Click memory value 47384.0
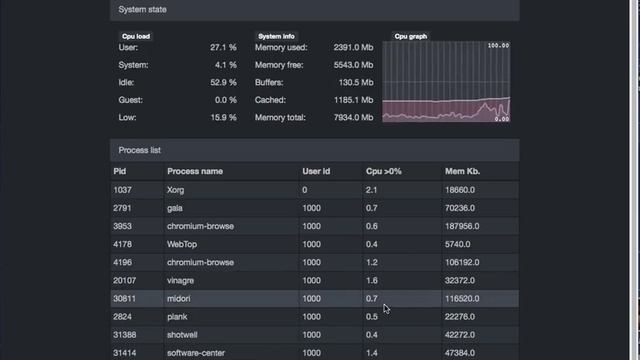The height and width of the screenshot is (360, 640). 460,353
